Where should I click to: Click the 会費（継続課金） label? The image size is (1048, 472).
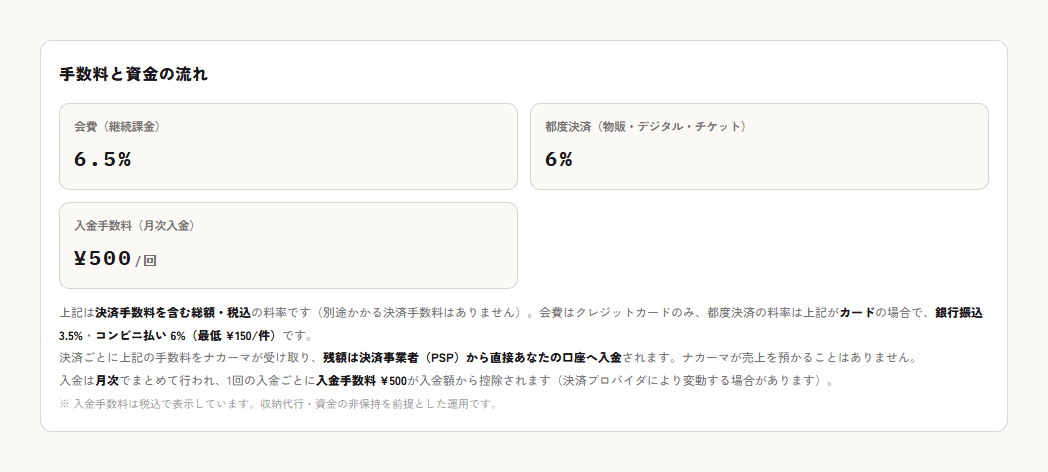(x=118, y=126)
